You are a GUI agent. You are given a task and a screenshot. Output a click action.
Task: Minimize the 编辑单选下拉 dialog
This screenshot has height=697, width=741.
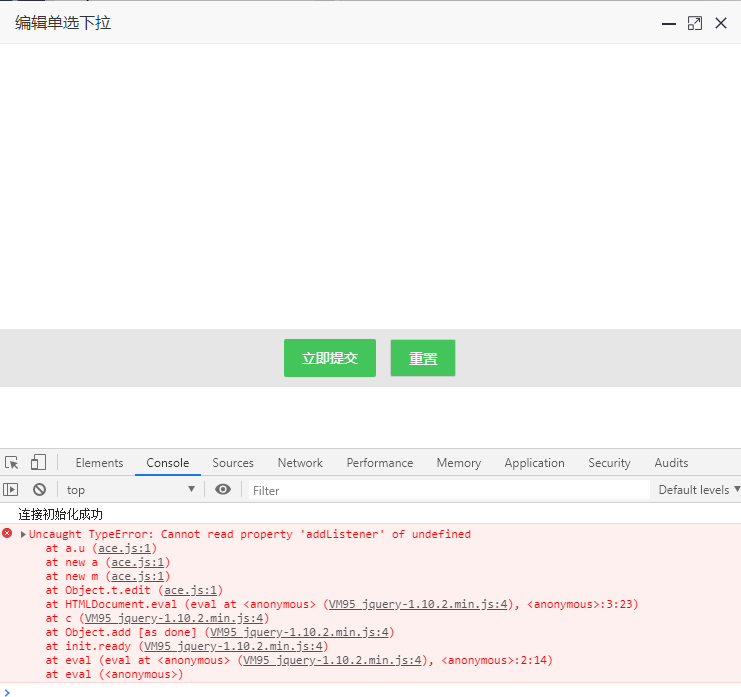(669, 24)
